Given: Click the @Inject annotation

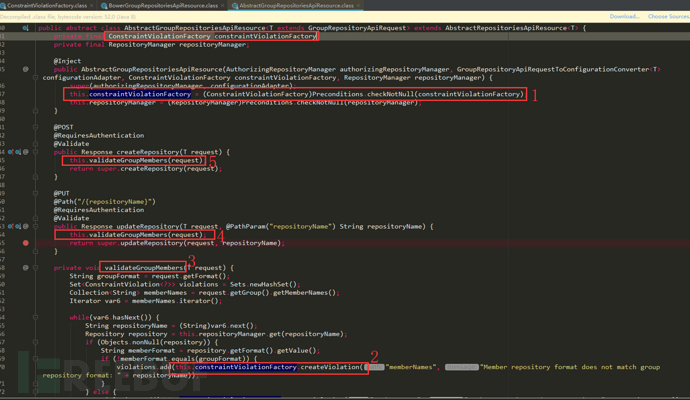Looking at the screenshot, I should coord(67,61).
